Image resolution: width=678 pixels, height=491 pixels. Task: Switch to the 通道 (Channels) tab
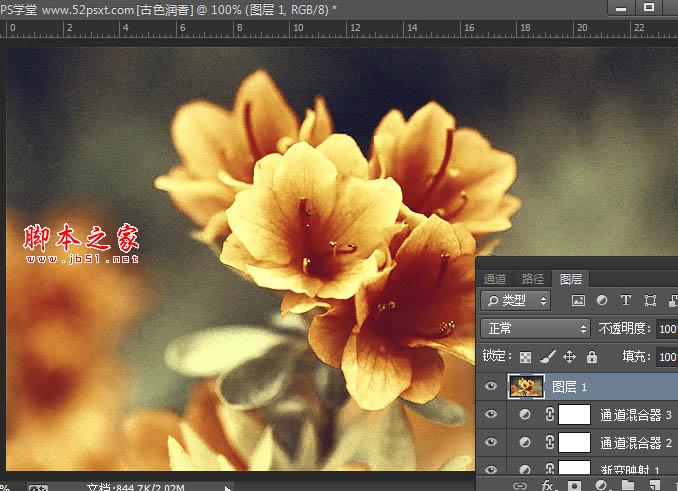pyautogui.click(x=495, y=279)
